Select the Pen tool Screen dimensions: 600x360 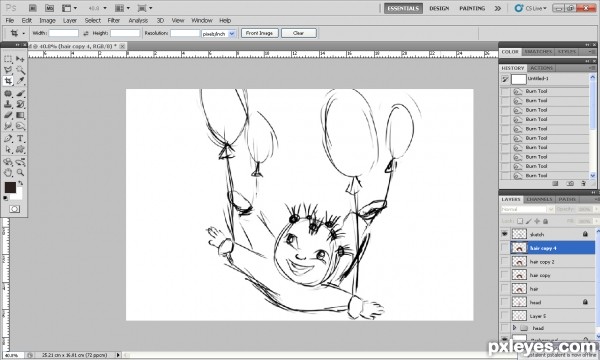pyautogui.click(x=8, y=138)
